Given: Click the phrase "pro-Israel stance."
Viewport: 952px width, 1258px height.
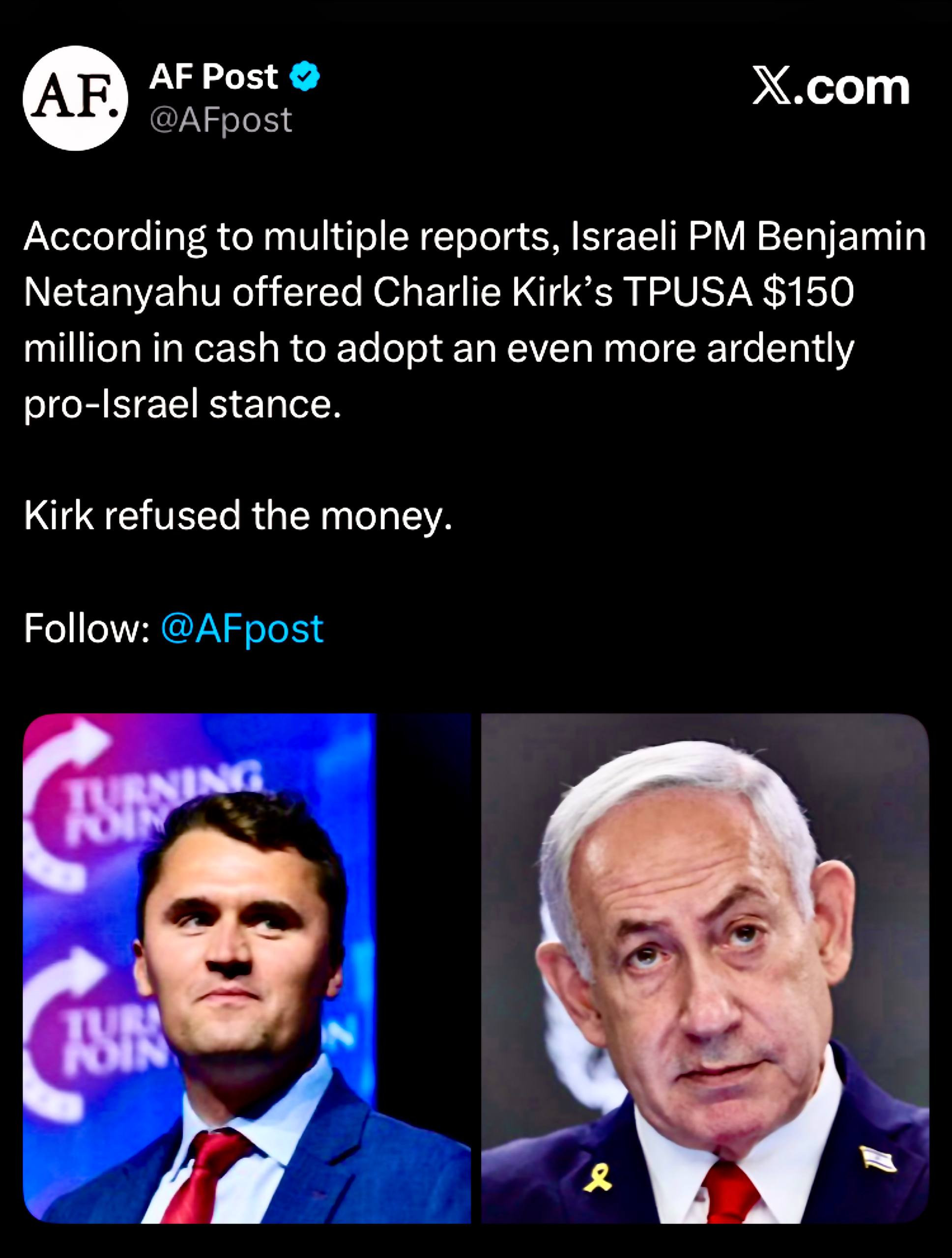Looking at the screenshot, I should click(182, 405).
